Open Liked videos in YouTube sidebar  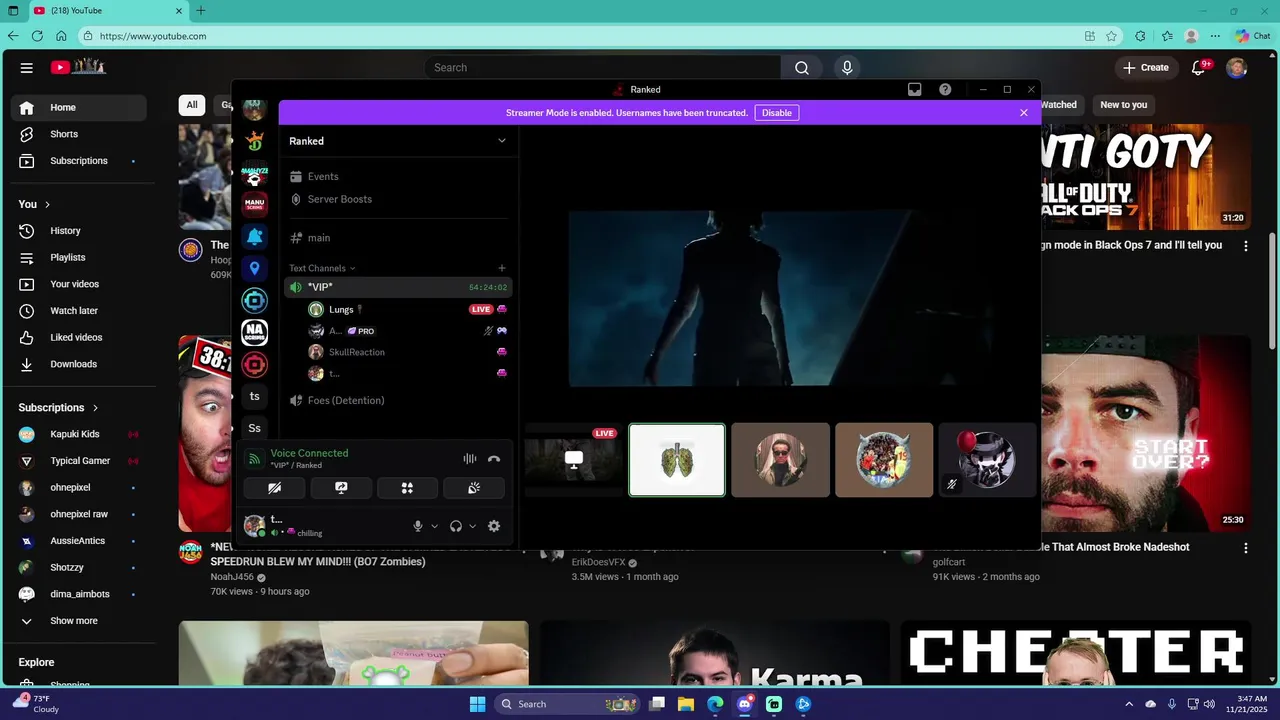click(x=79, y=337)
